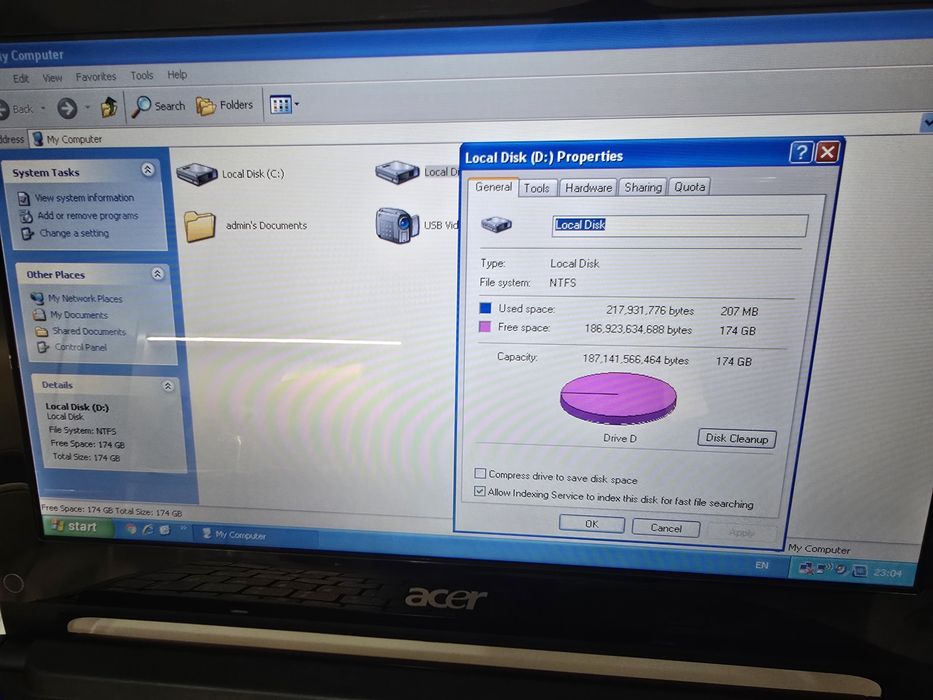The width and height of the screenshot is (933, 700).
Task: Uncheck Allow Indexing Service checkbox
Action: pyautogui.click(x=480, y=491)
